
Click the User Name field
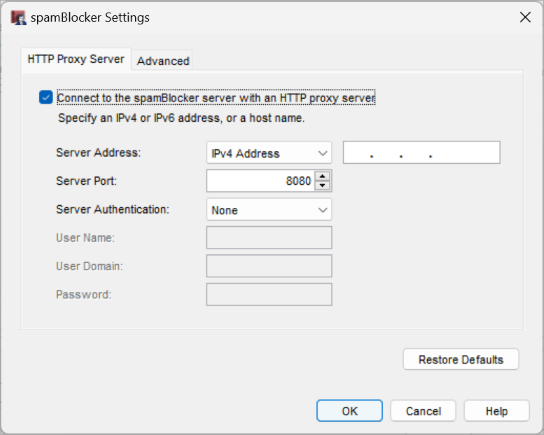(x=269, y=238)
